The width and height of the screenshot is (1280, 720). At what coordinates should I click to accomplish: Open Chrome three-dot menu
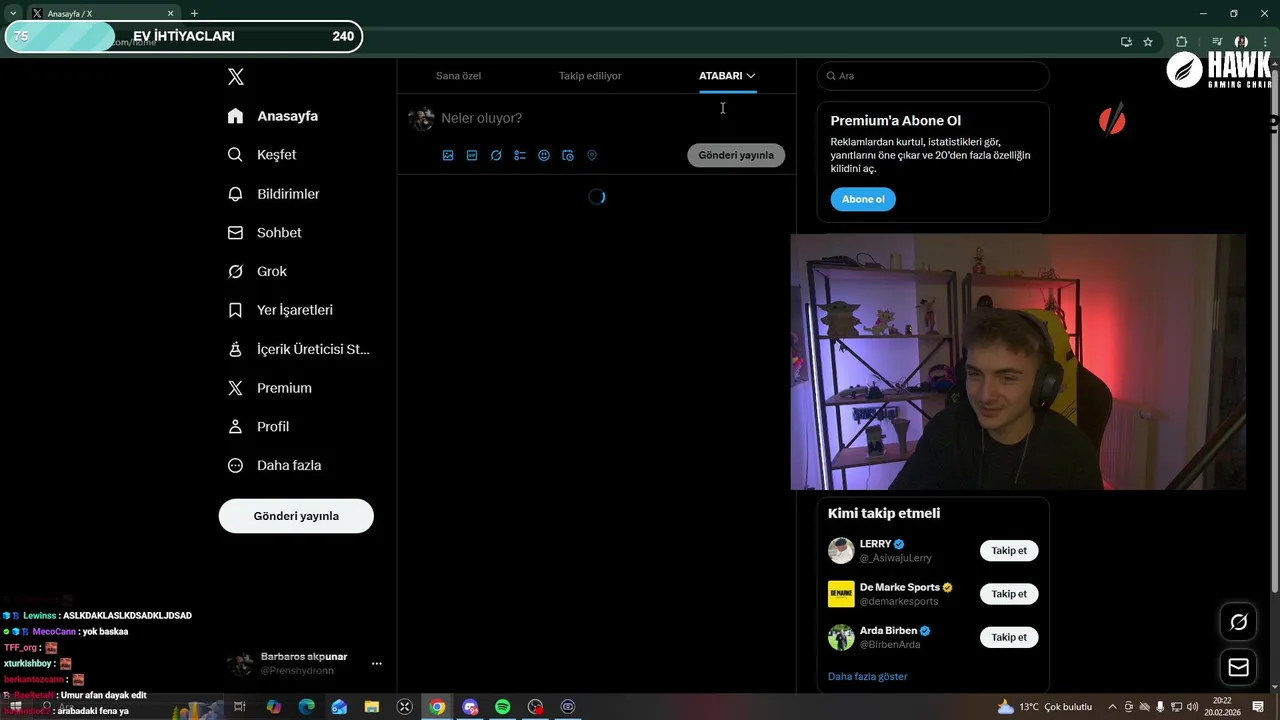pos(1265,42)
